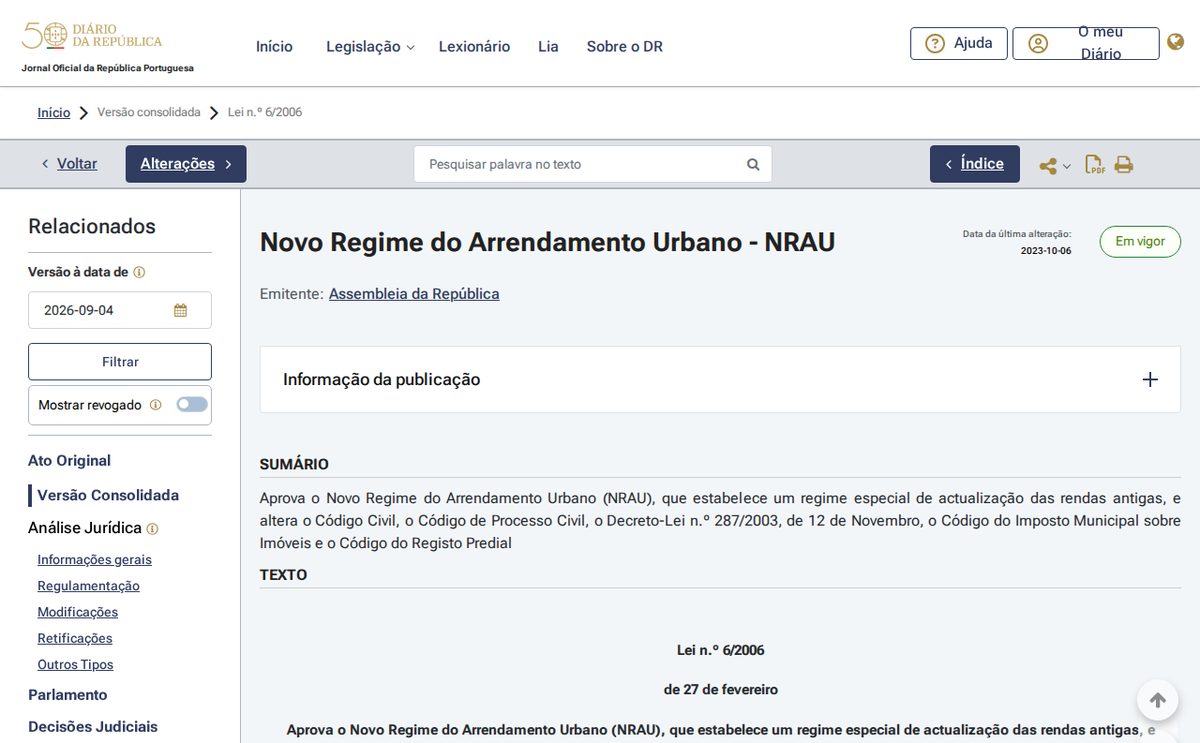Image resolution: width=1200 pixels, height=743 pixels.
Task: Open the Alterações button
Action: [186, 164]
